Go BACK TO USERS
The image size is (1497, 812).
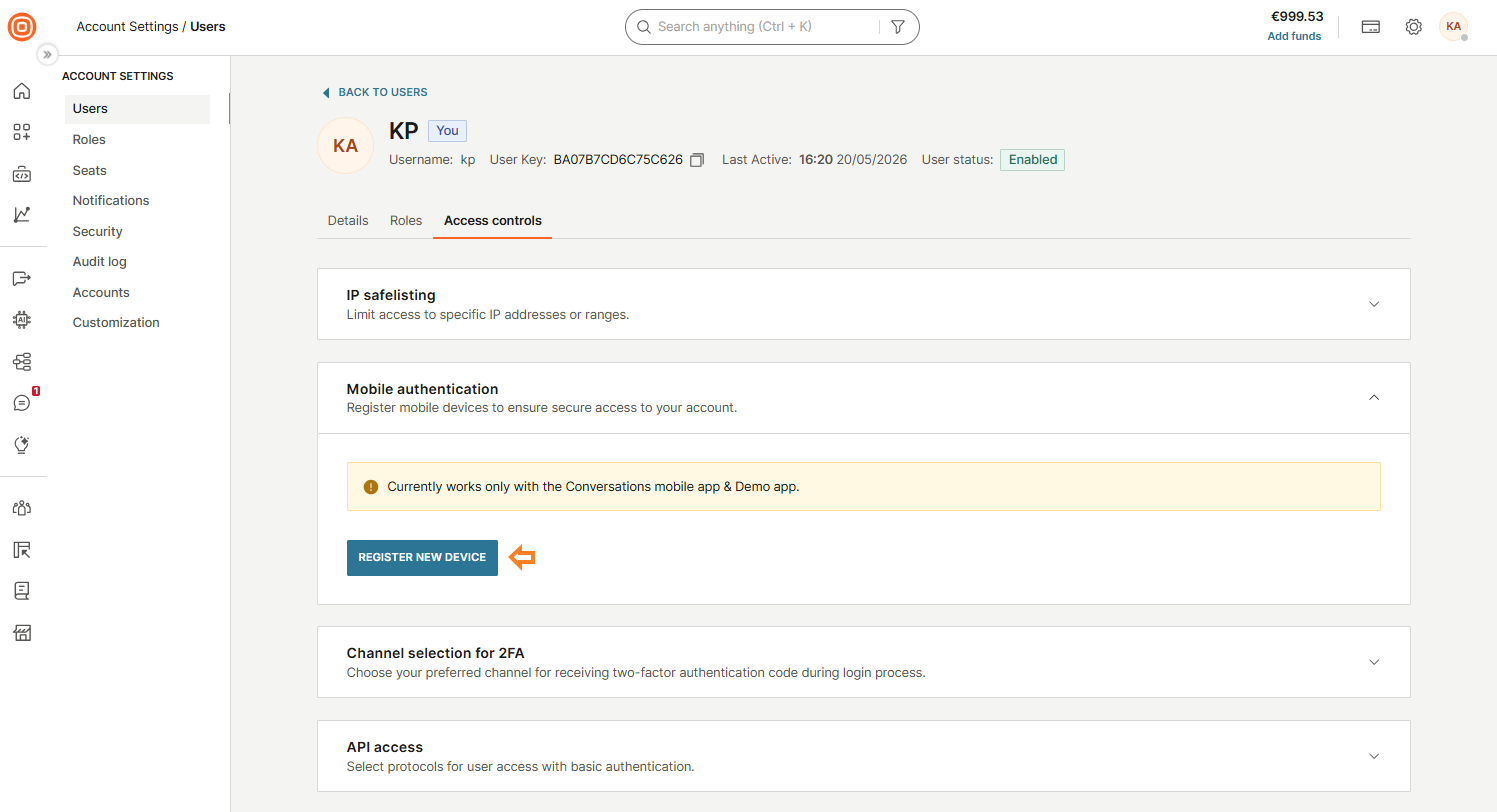click(x=383, y=92)
